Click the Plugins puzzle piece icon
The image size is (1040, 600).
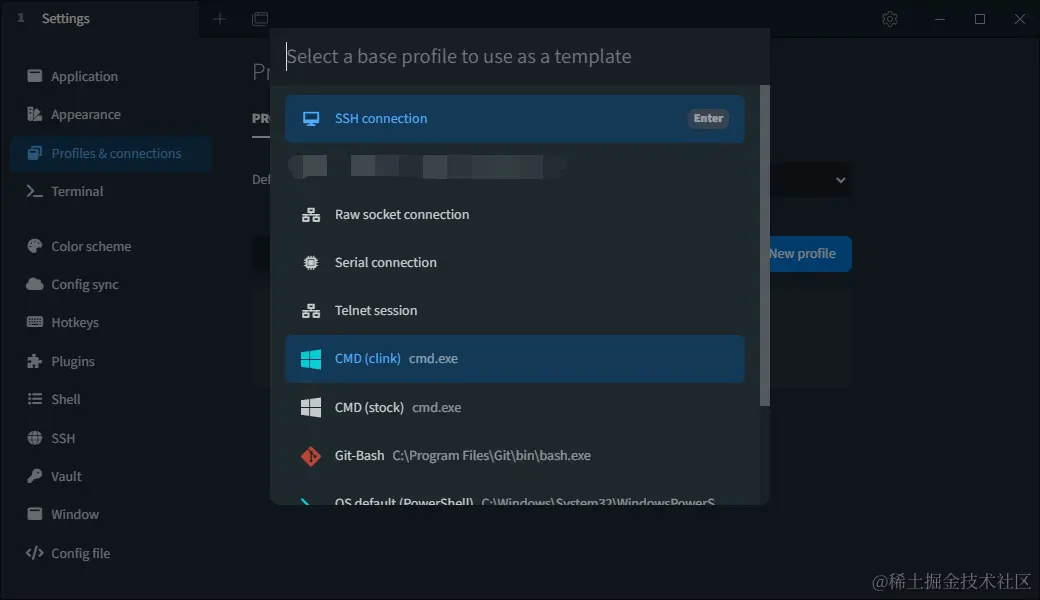34,361
